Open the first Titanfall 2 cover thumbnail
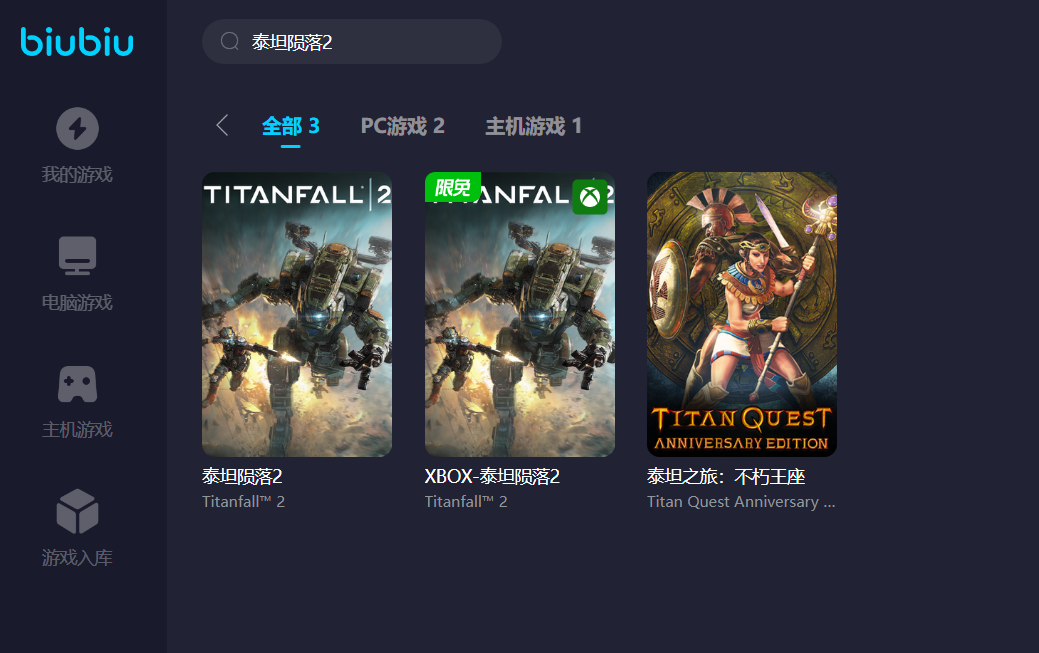 (297, 314)
